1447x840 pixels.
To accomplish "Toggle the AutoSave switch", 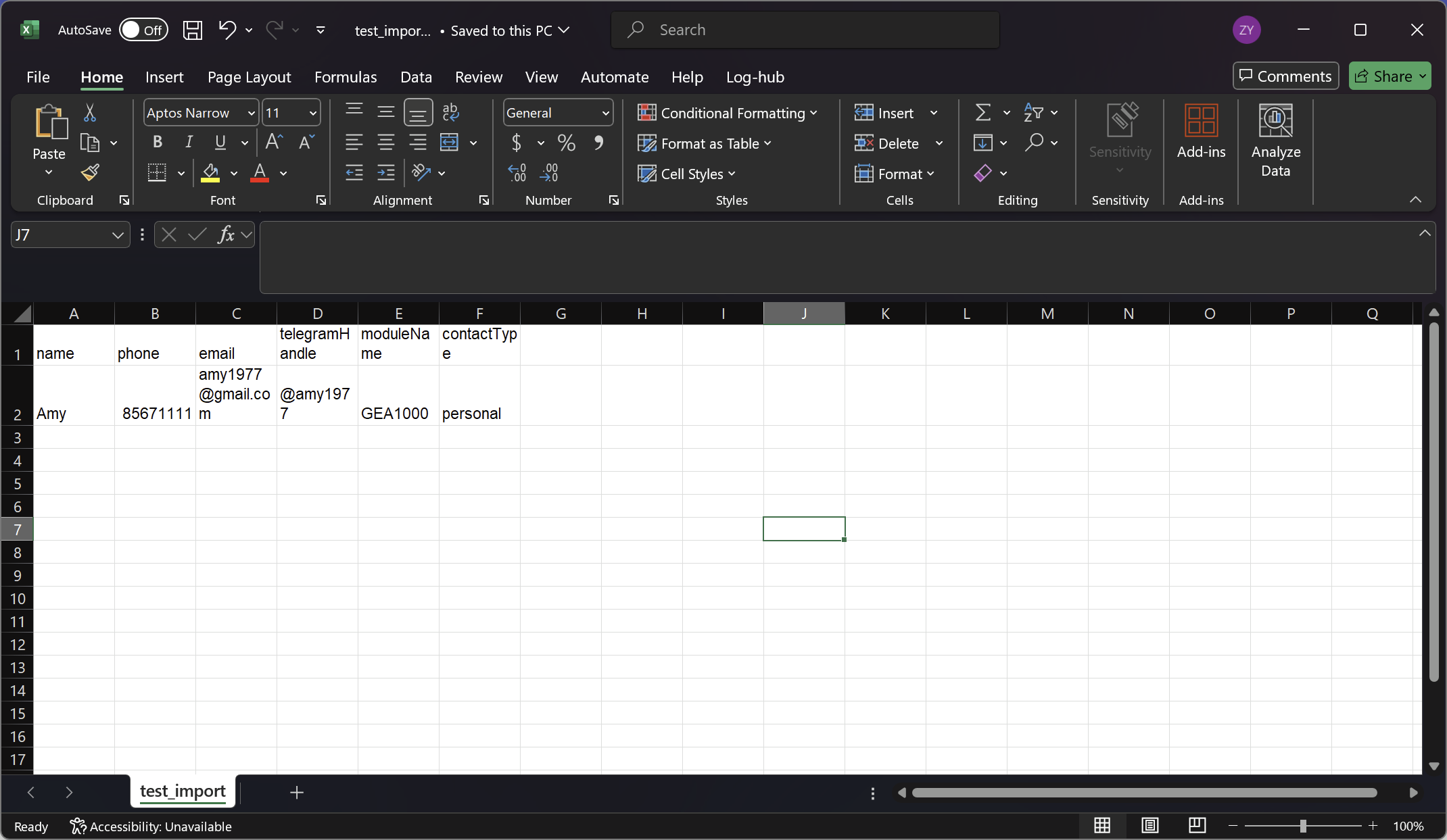I will click(x=143, y=30).
